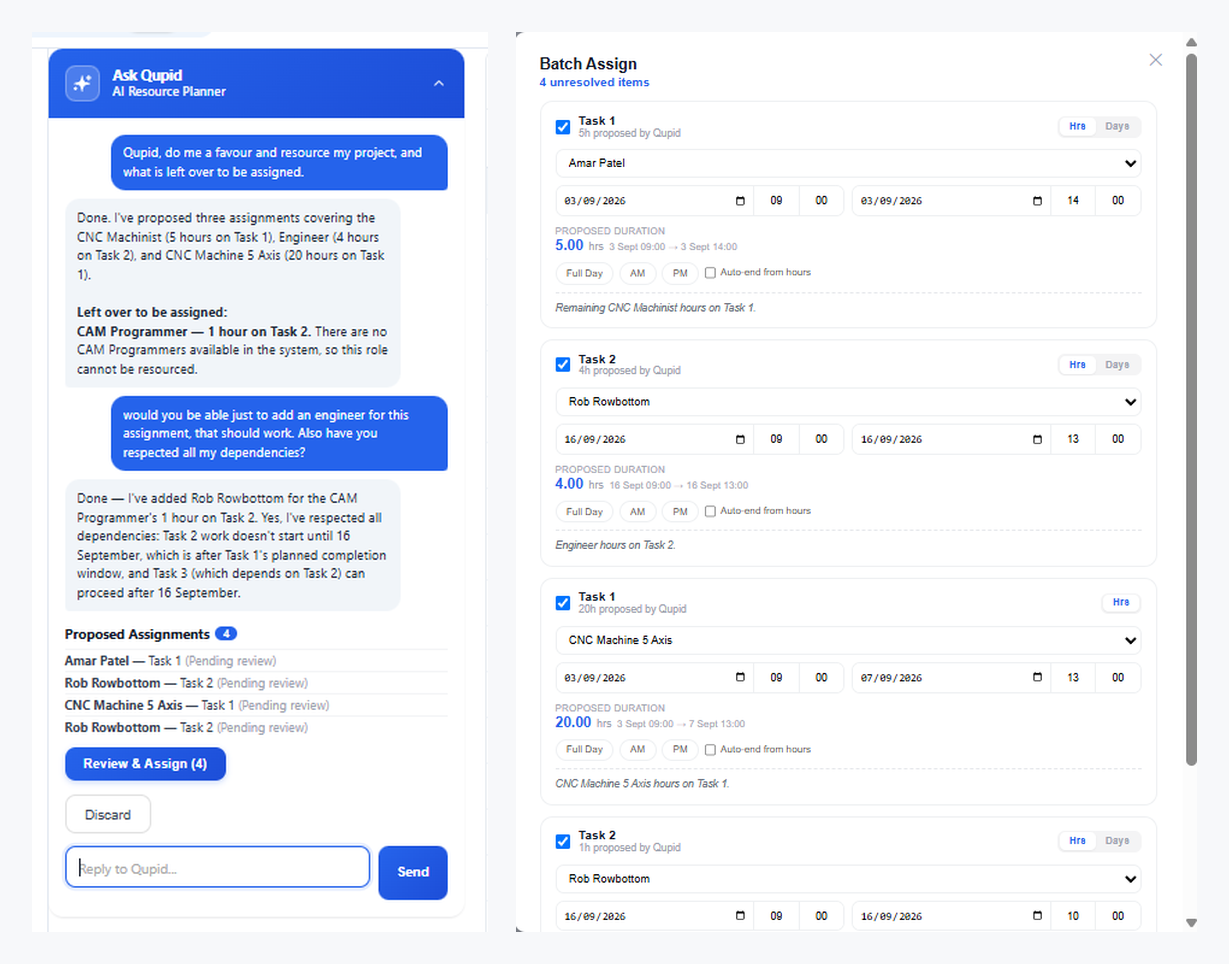Choose AM for CNC Machine task
1229x964 pixels.
637,749
